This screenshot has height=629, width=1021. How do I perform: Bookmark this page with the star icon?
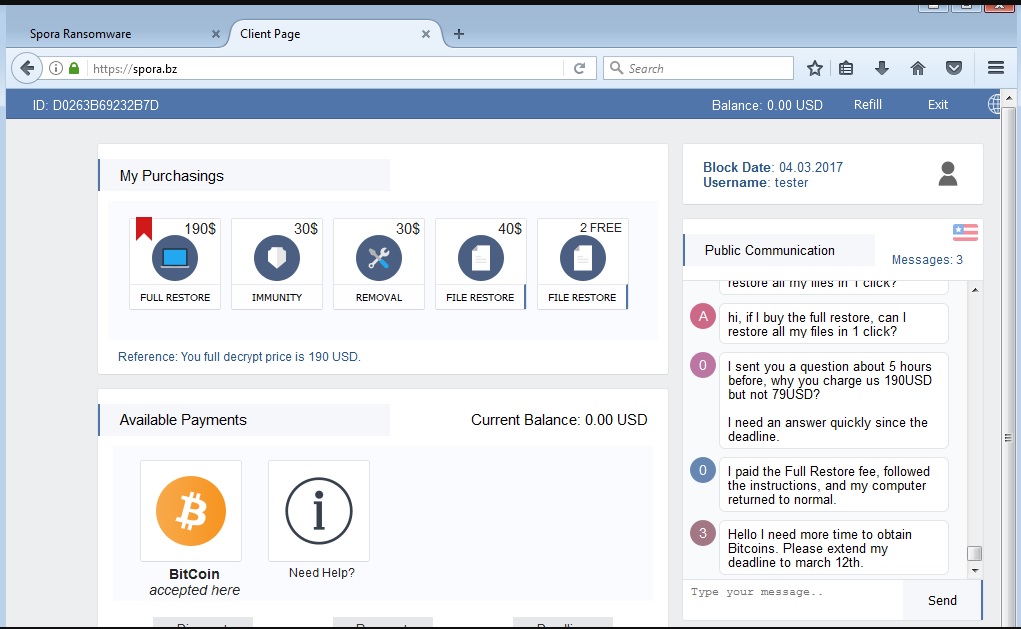click(815, 68)
